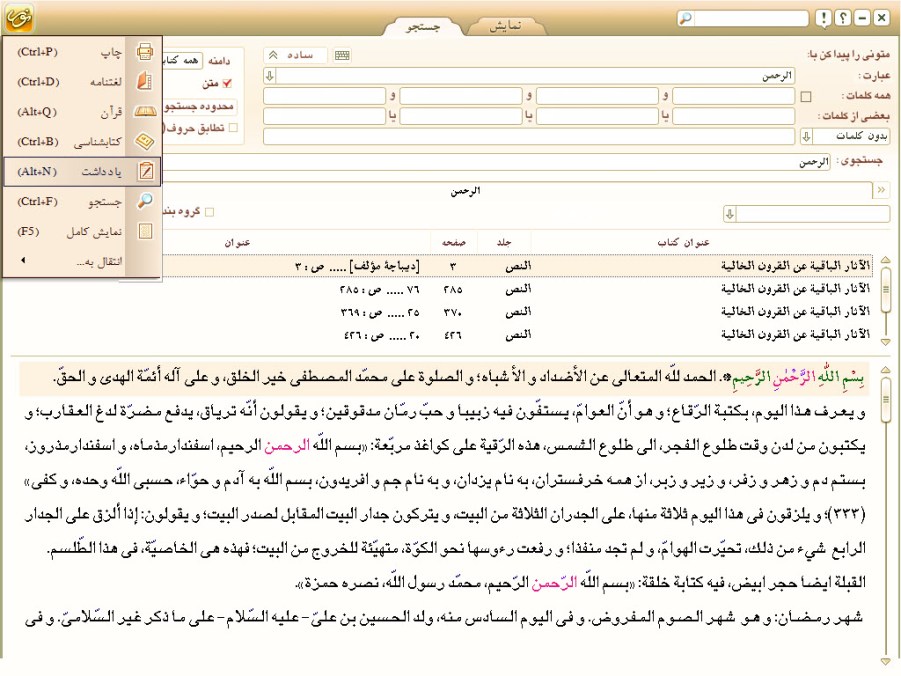The height and width of the screenshot is (676, 901).
Task: Focus the top-right quick search field
Action: tap(750, 18)
